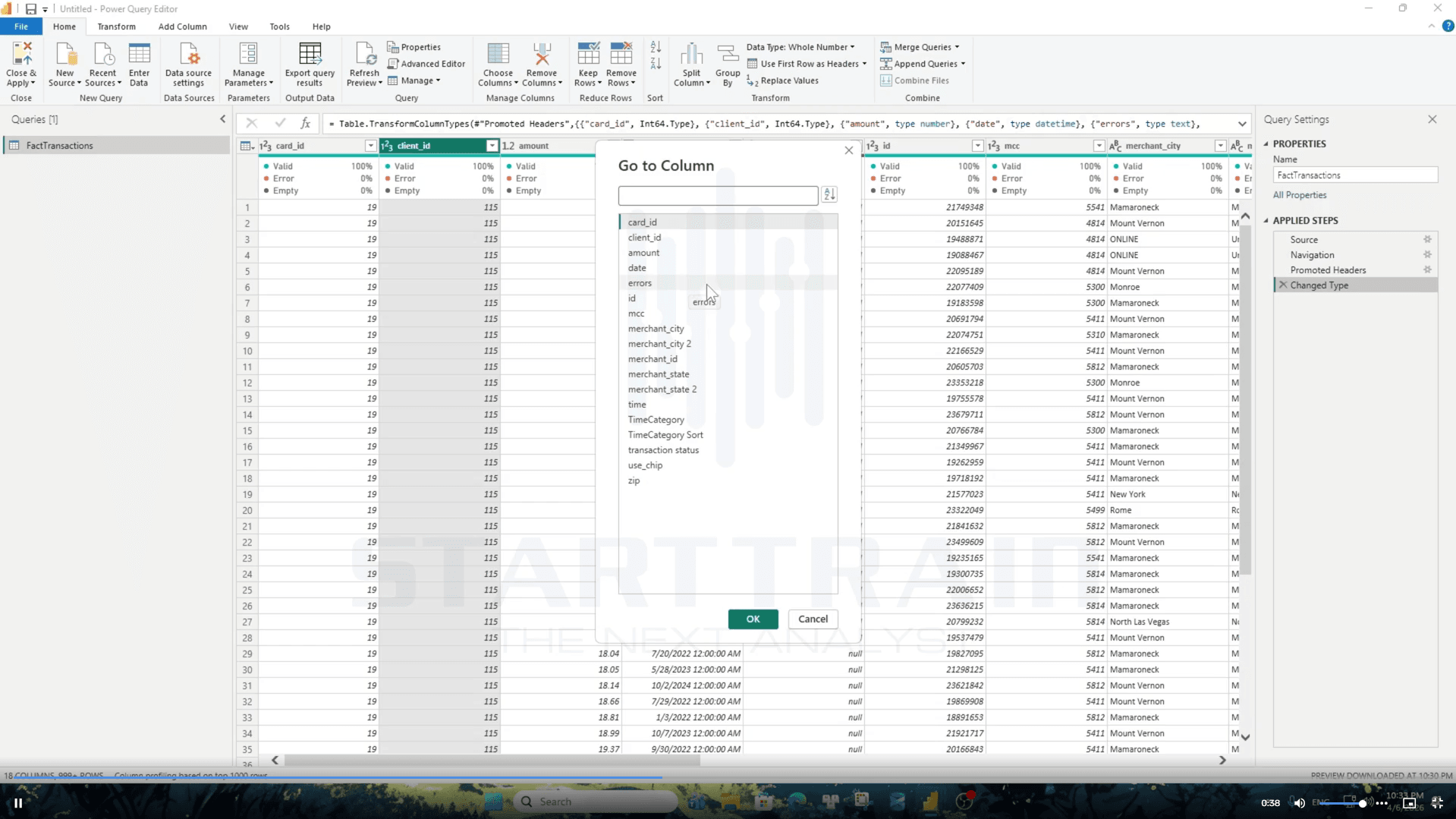The width and height of the screenshot is (1456, 819).
Task: Click the Go to Column search field
Action: [x=718, y=195]
